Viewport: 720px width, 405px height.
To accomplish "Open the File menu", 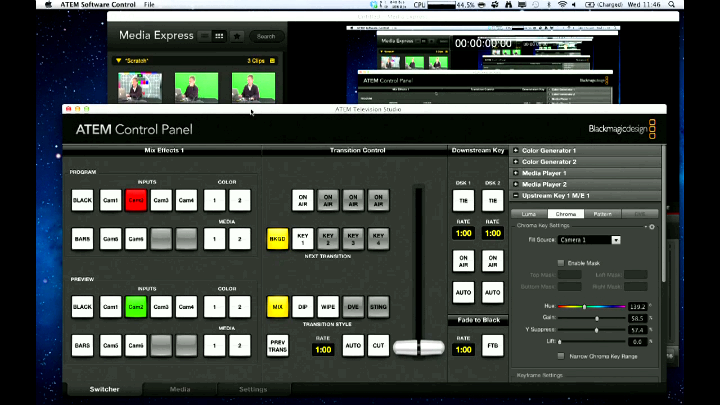I will (149, 5).
